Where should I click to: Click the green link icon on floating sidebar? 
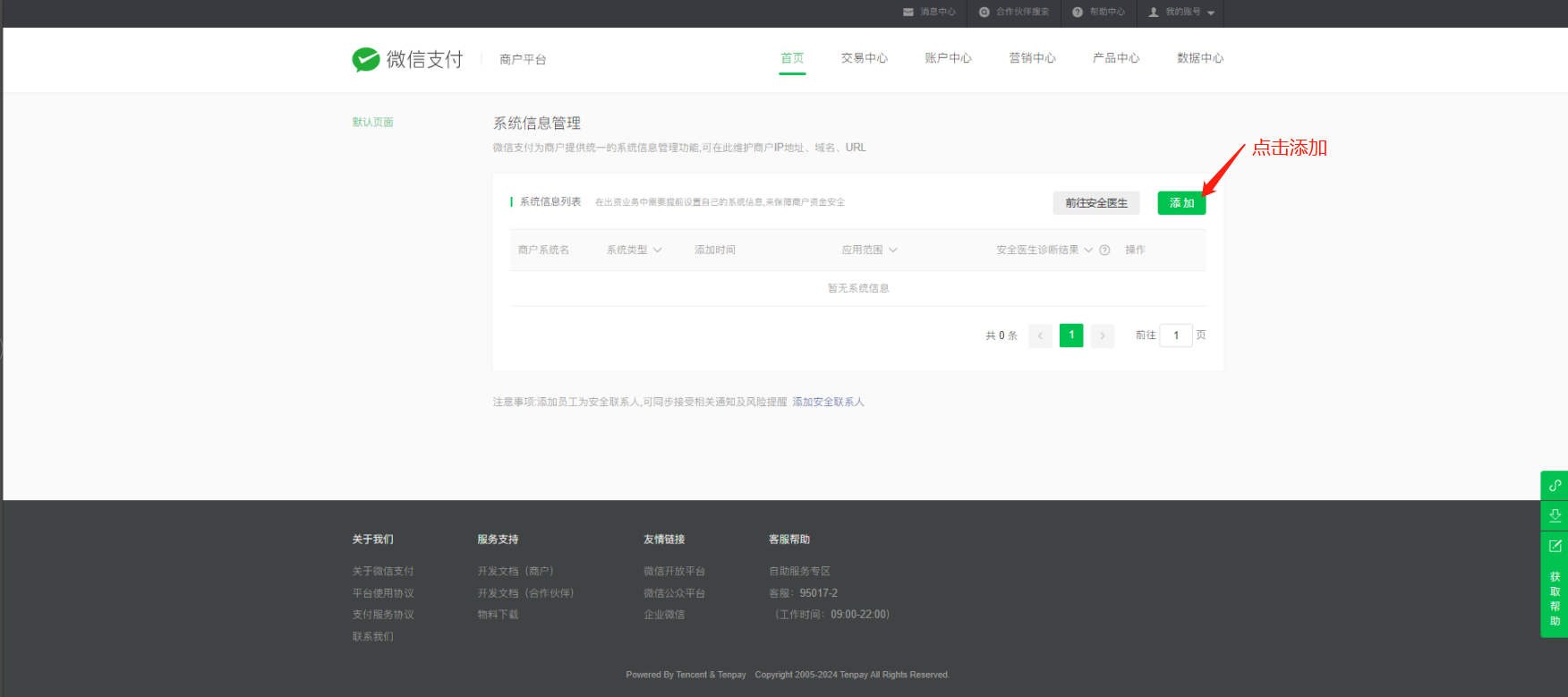click(1555, 486)
